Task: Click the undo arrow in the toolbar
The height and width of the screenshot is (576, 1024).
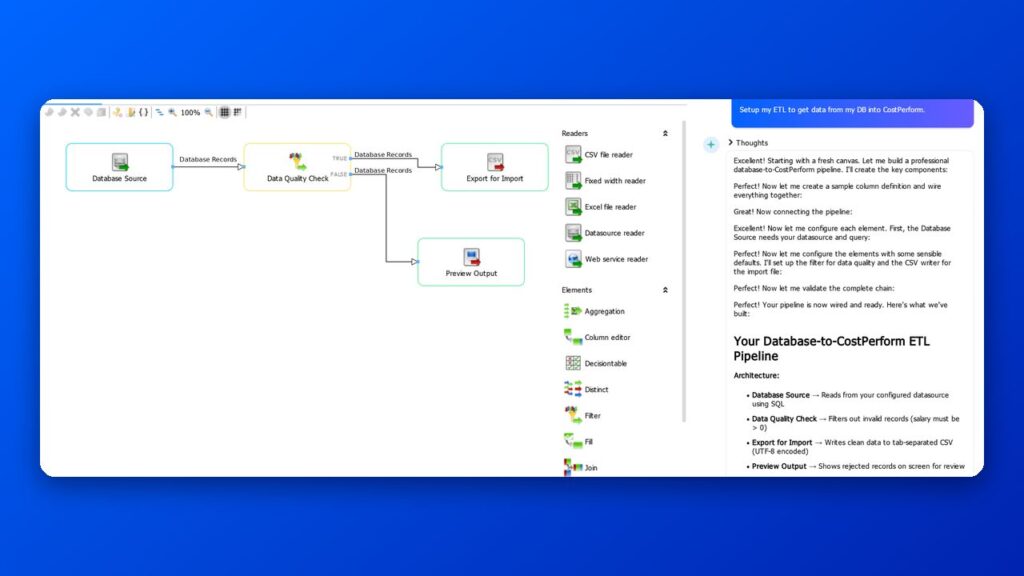Action: pyautogui.click(x=49, y=112)
